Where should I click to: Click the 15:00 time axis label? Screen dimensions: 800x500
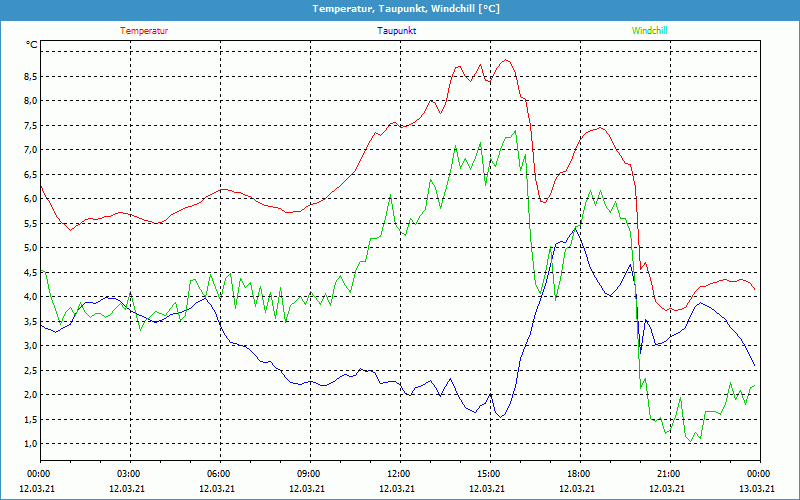[488, 474]
